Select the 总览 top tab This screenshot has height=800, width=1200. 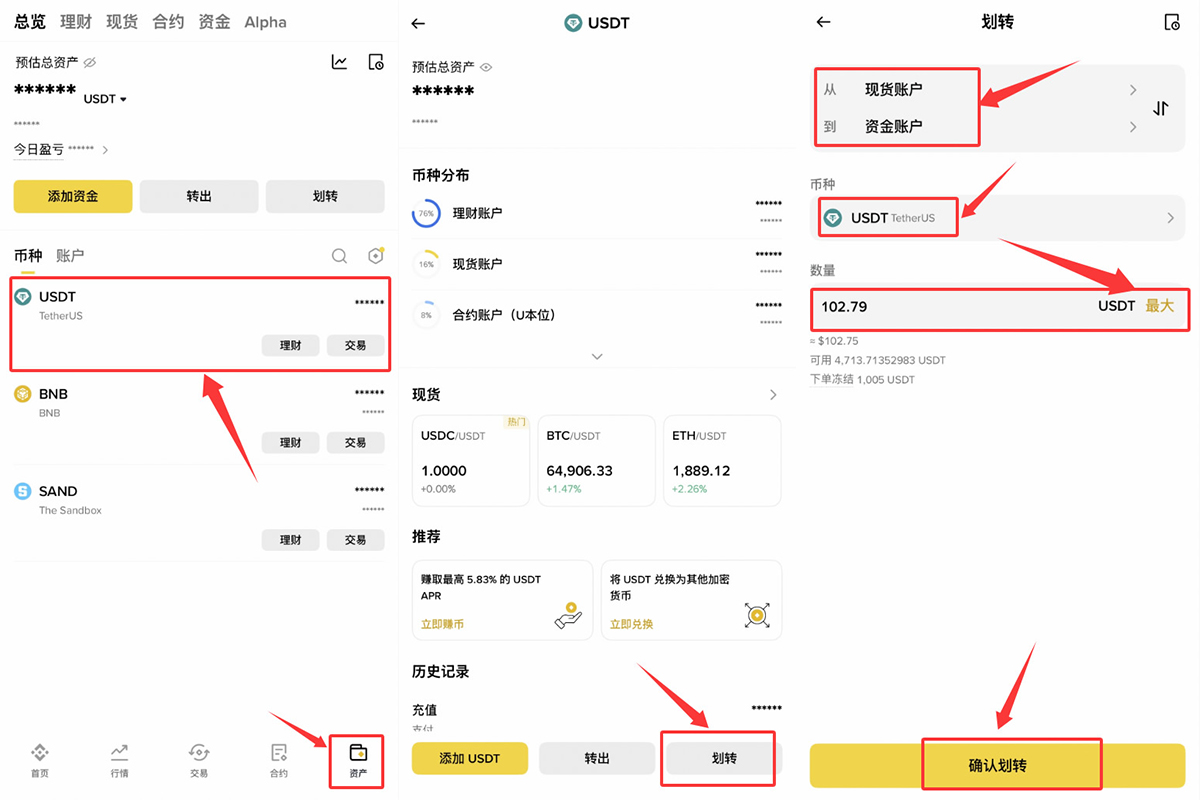click(30, 22)
